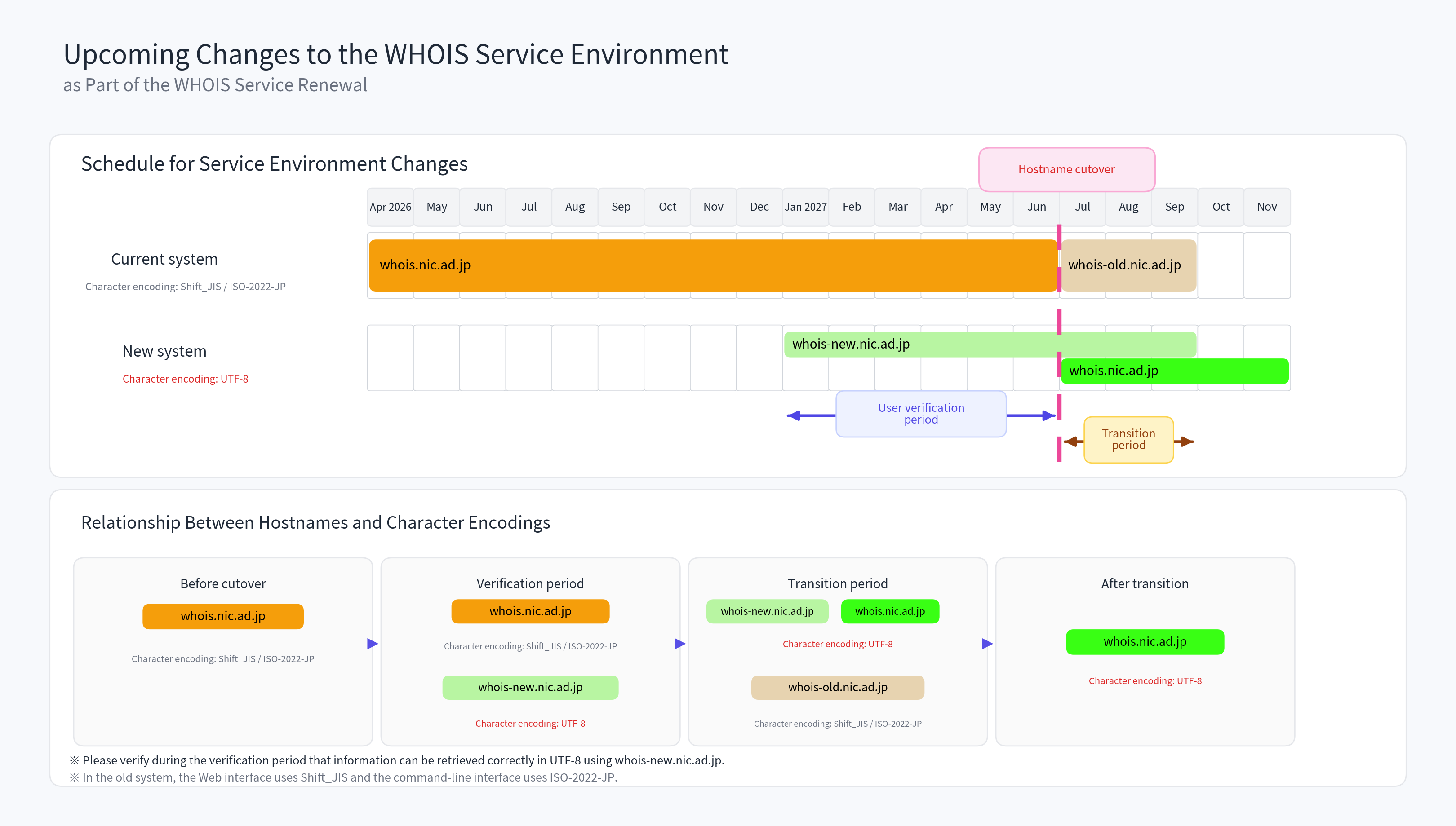The image size is (1456, 826).
Task: Click the triangle arrow after Verification period panel
Action: (x=680, y=643)
